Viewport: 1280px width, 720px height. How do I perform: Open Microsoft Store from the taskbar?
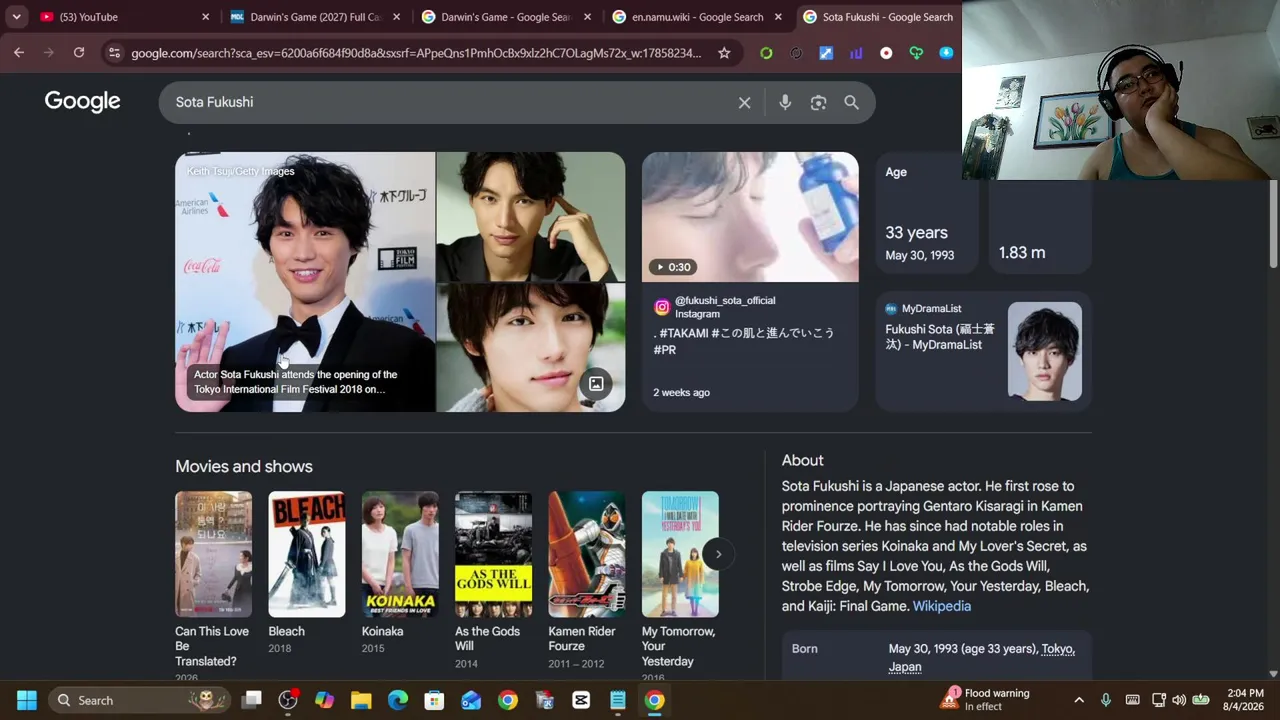coord(434,700)
